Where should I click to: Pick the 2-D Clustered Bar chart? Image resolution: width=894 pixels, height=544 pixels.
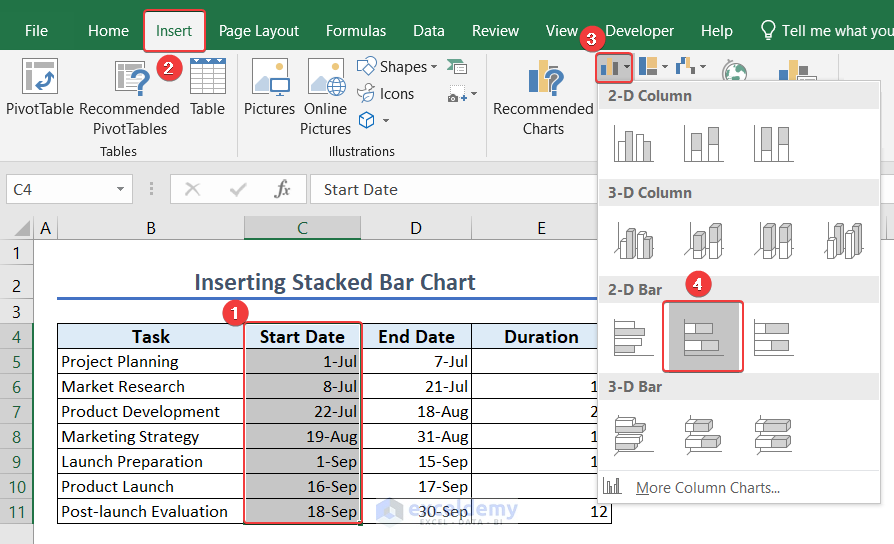tap(633, 337)
